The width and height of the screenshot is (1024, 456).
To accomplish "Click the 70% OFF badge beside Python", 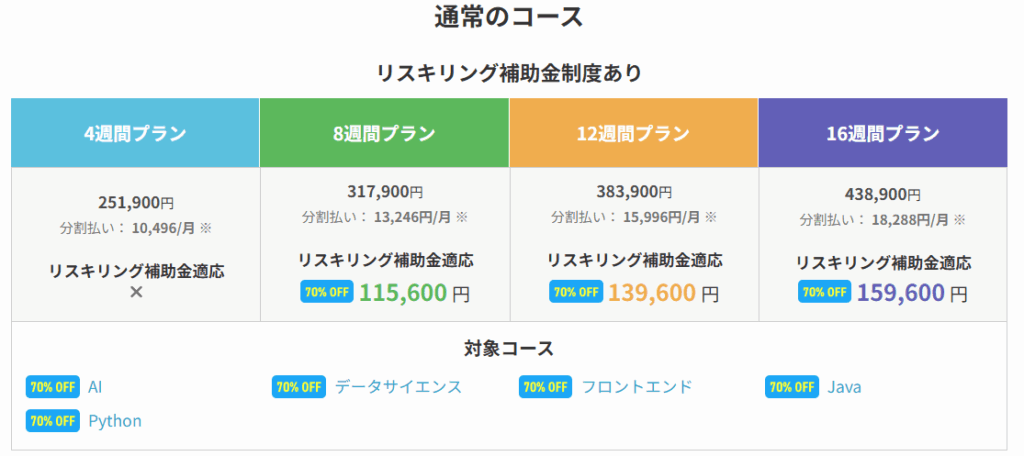I will pyautogui.click(x=53, y=421).
